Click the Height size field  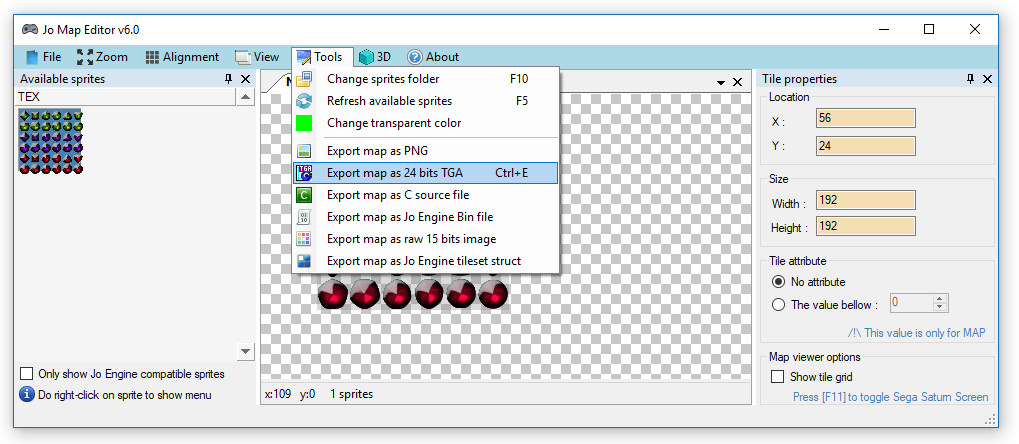point(866,226)
